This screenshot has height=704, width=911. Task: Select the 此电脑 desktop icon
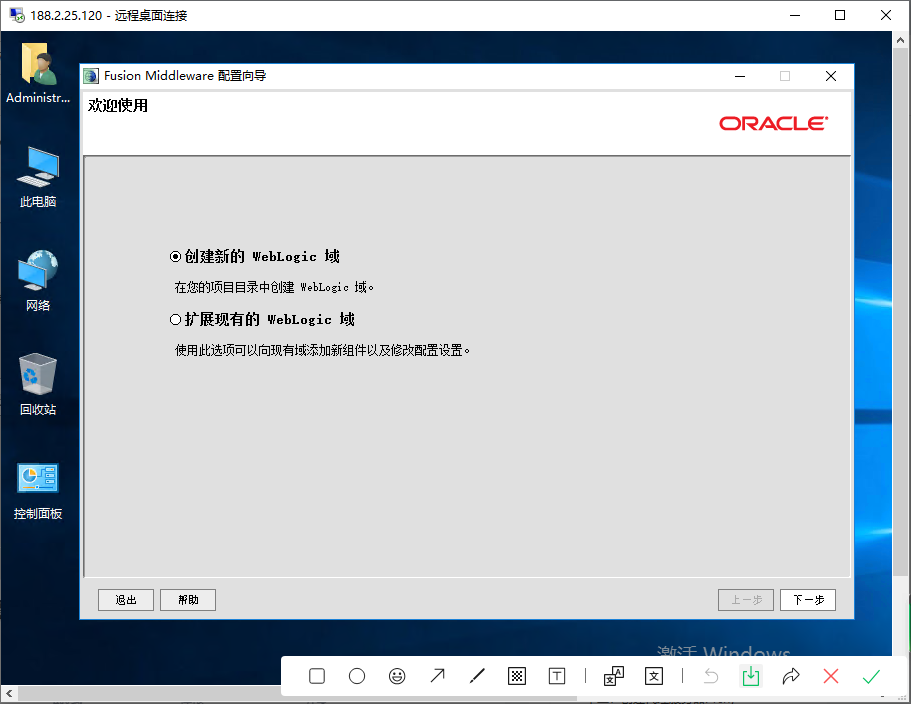[x=38, y=177]
